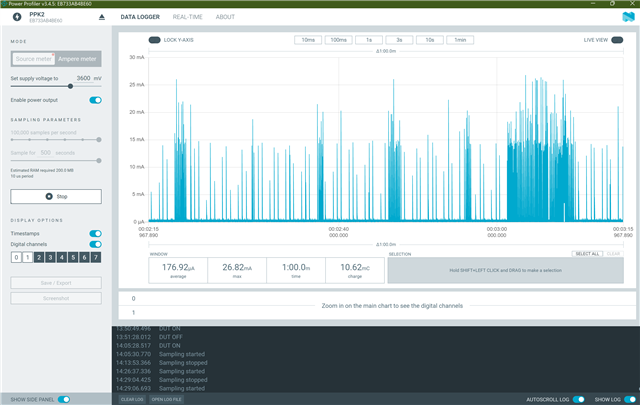This screenshot has height=405, width=640.
Task: Toggle digital channel 0
Action: [x=16, y=257]
